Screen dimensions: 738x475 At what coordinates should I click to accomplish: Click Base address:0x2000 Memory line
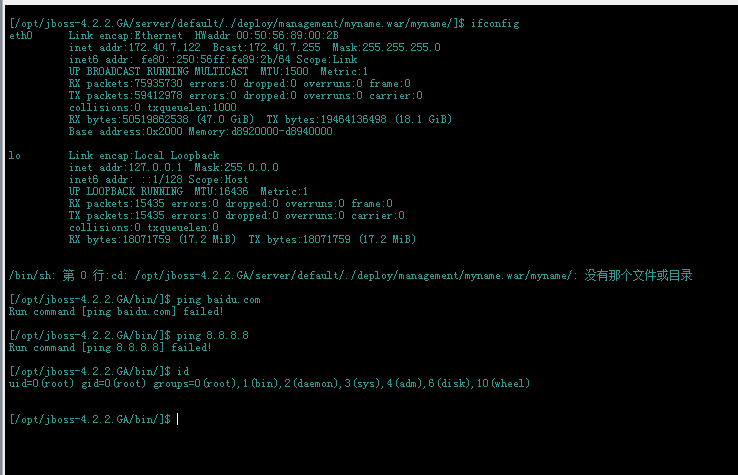coord(201,132)
